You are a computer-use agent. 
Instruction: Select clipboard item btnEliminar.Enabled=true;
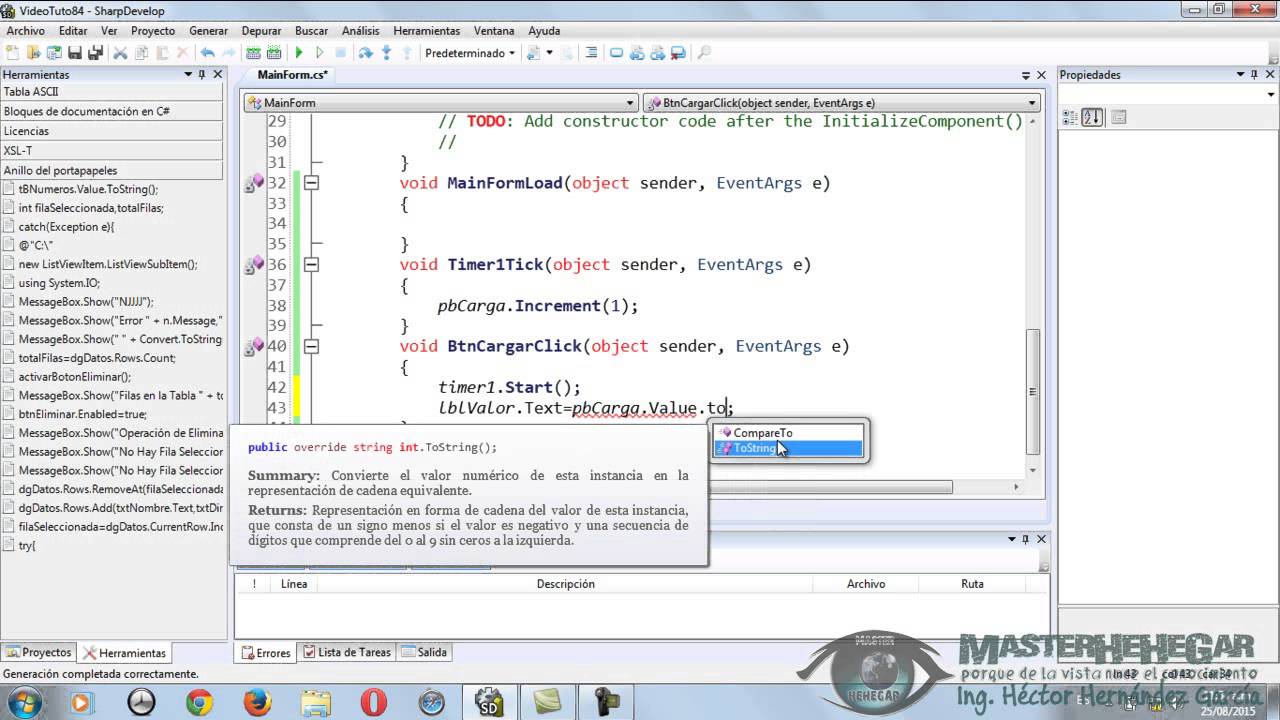tap(82, 414)
